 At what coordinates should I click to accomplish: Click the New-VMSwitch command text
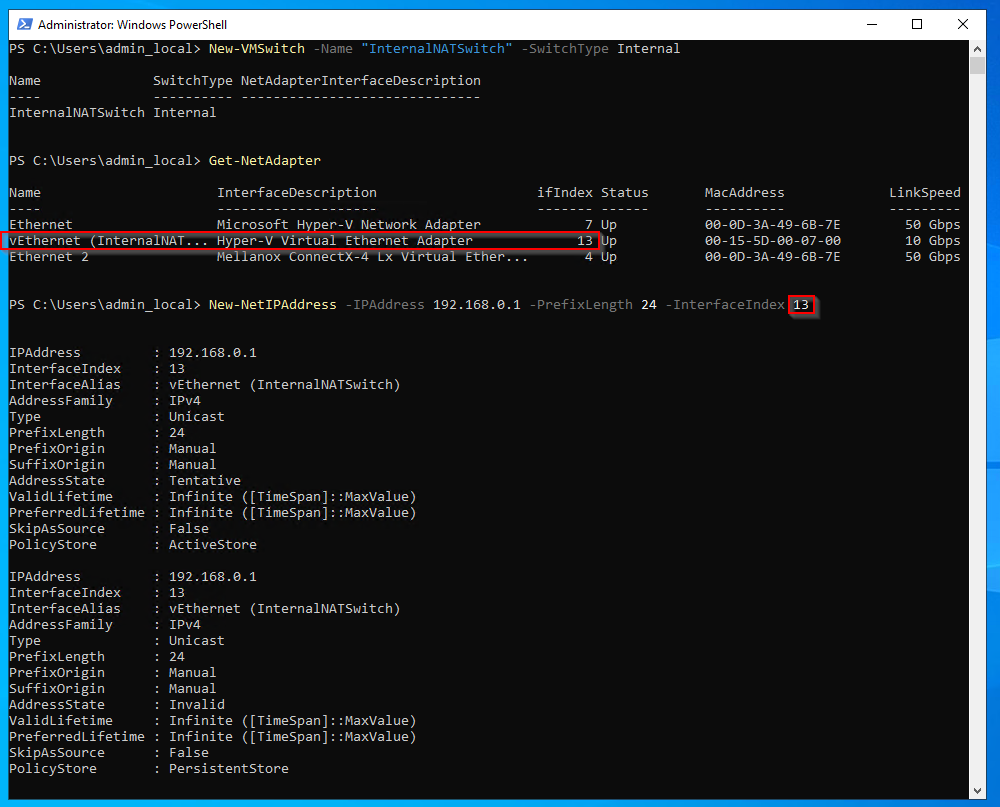click(256, 48)
